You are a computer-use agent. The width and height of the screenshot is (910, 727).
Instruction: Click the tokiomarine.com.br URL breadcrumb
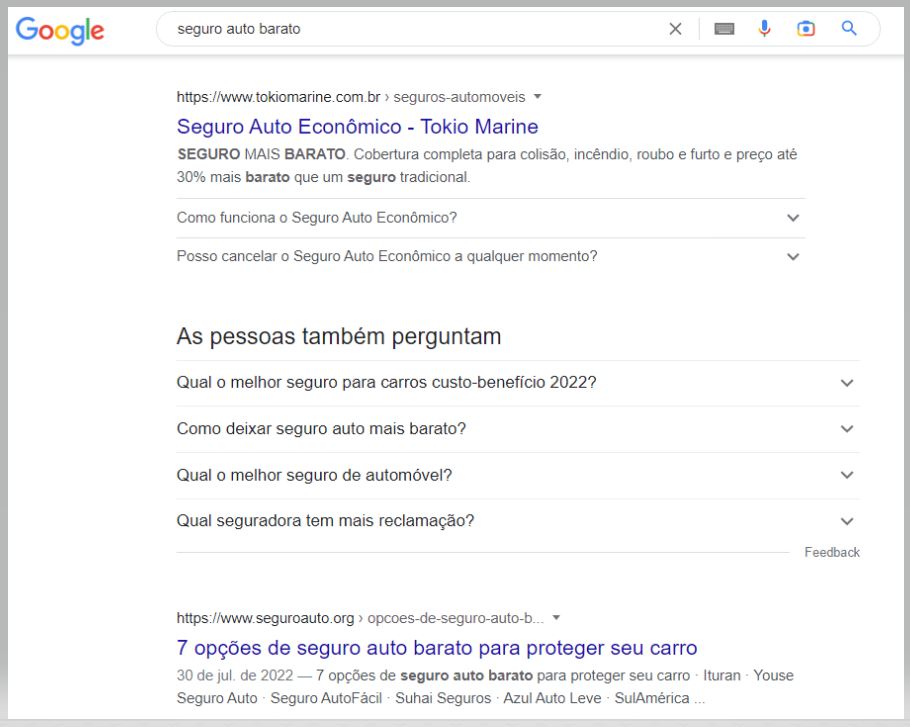pos(351,97)
